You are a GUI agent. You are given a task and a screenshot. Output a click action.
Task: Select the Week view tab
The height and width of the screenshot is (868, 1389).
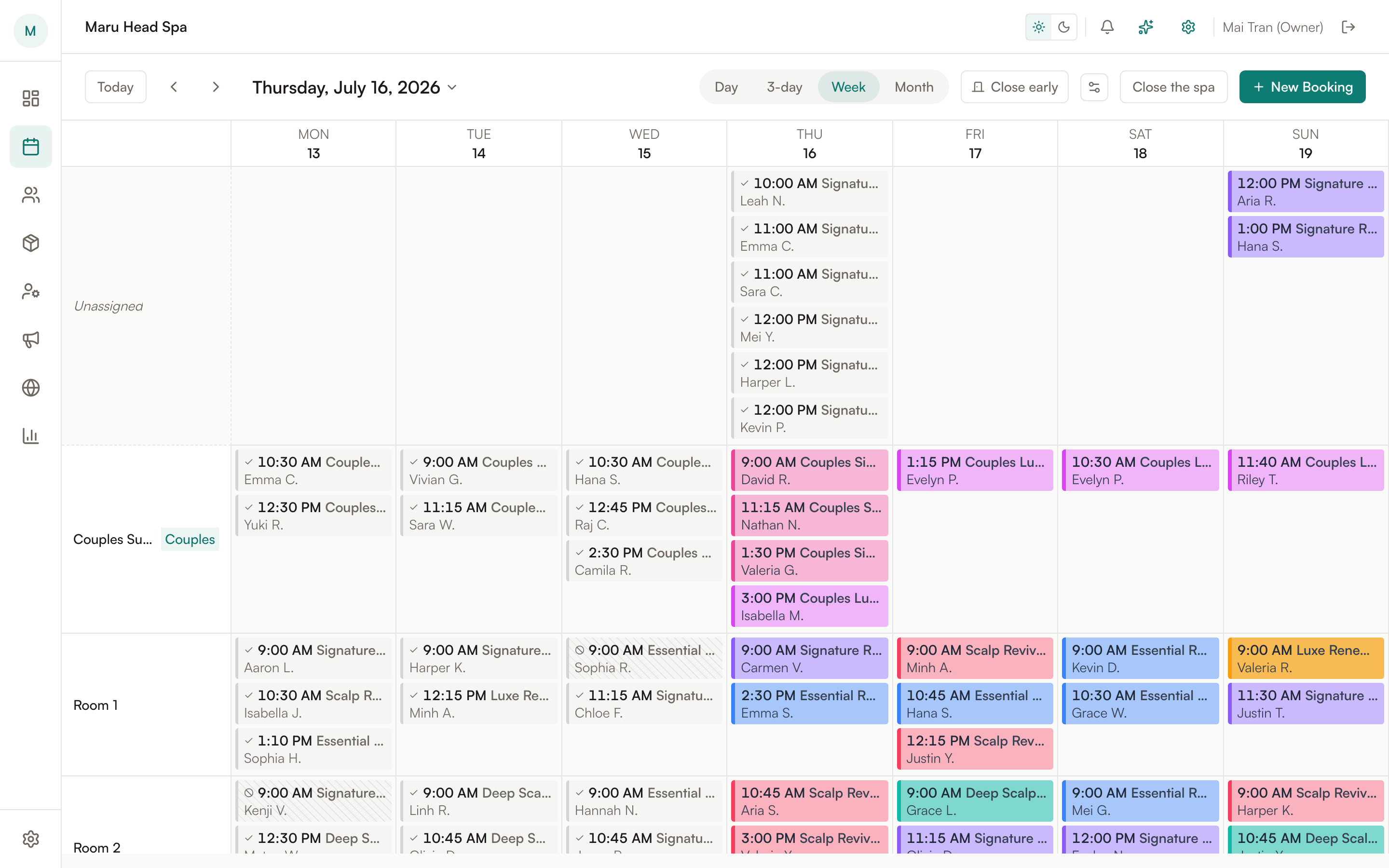848,87
